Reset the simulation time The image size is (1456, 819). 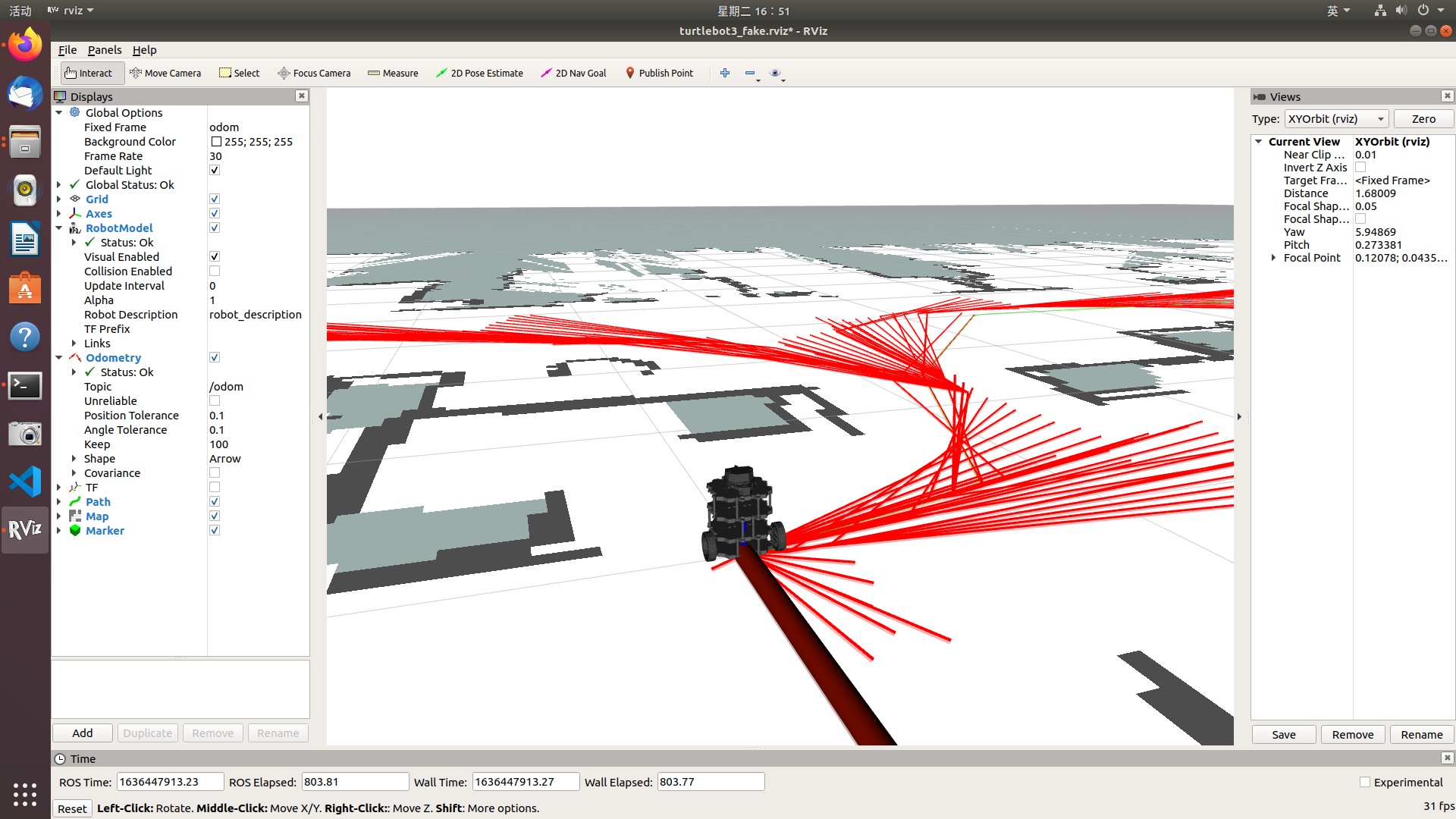pyautogui.click(x=72, y=808)
